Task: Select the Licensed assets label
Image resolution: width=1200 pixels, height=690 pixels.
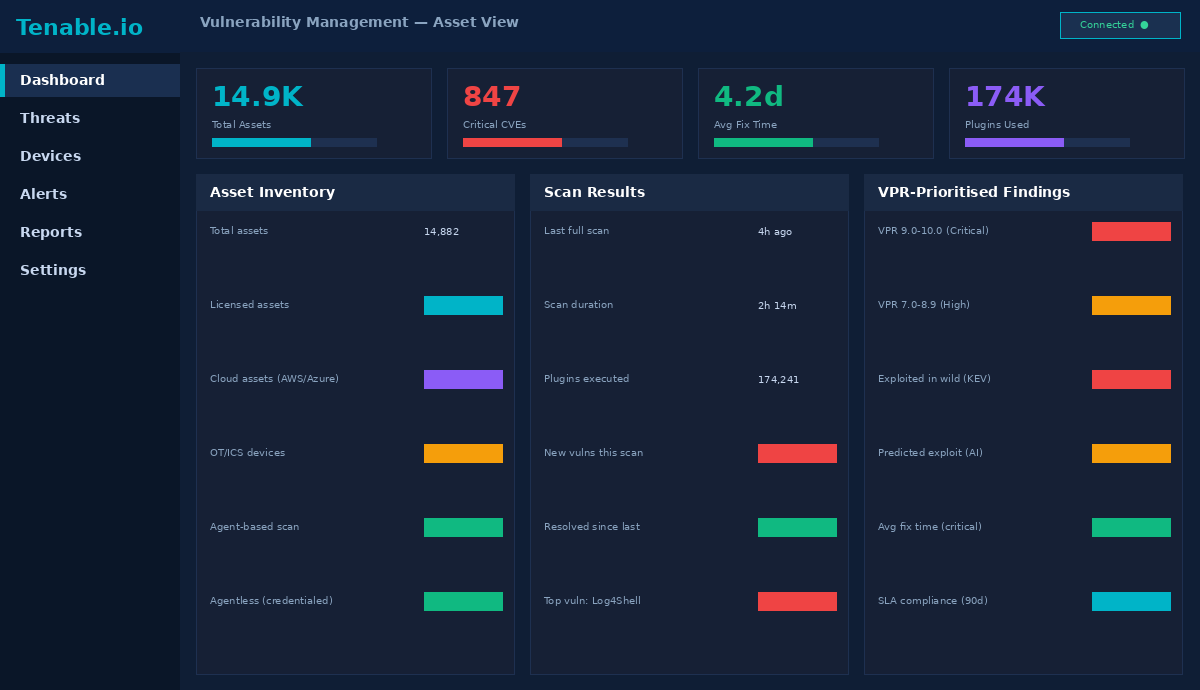Action: 249,305
